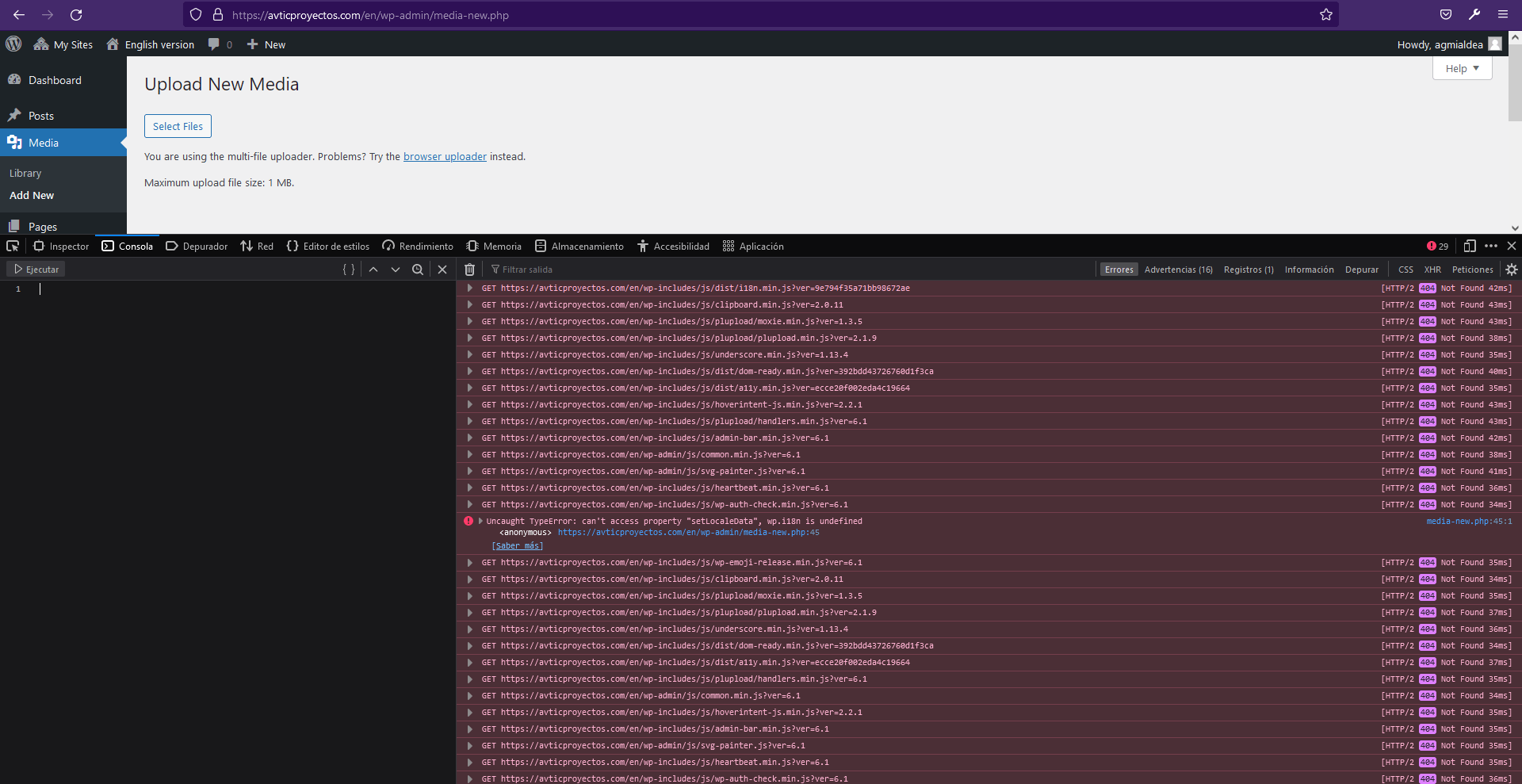
Task: Expand the first clipboard.min.js request row
Action: click(x=470, y=305)
